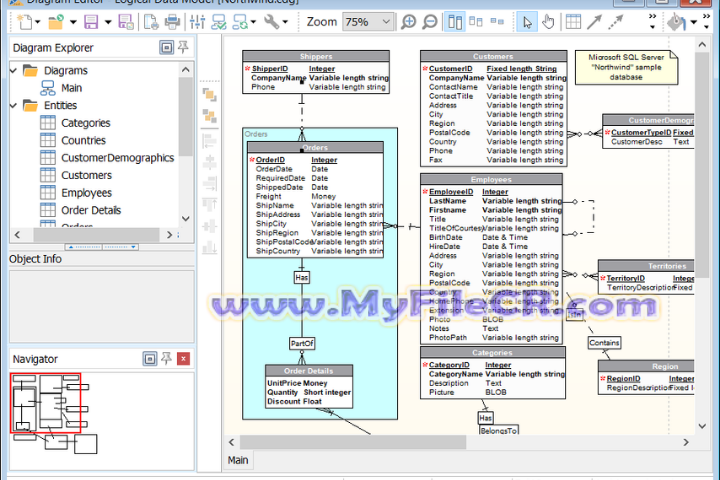Maximize the Diagram Explorer panel
The height and width of the screenshot is (480, 720).
coord(167,47)
